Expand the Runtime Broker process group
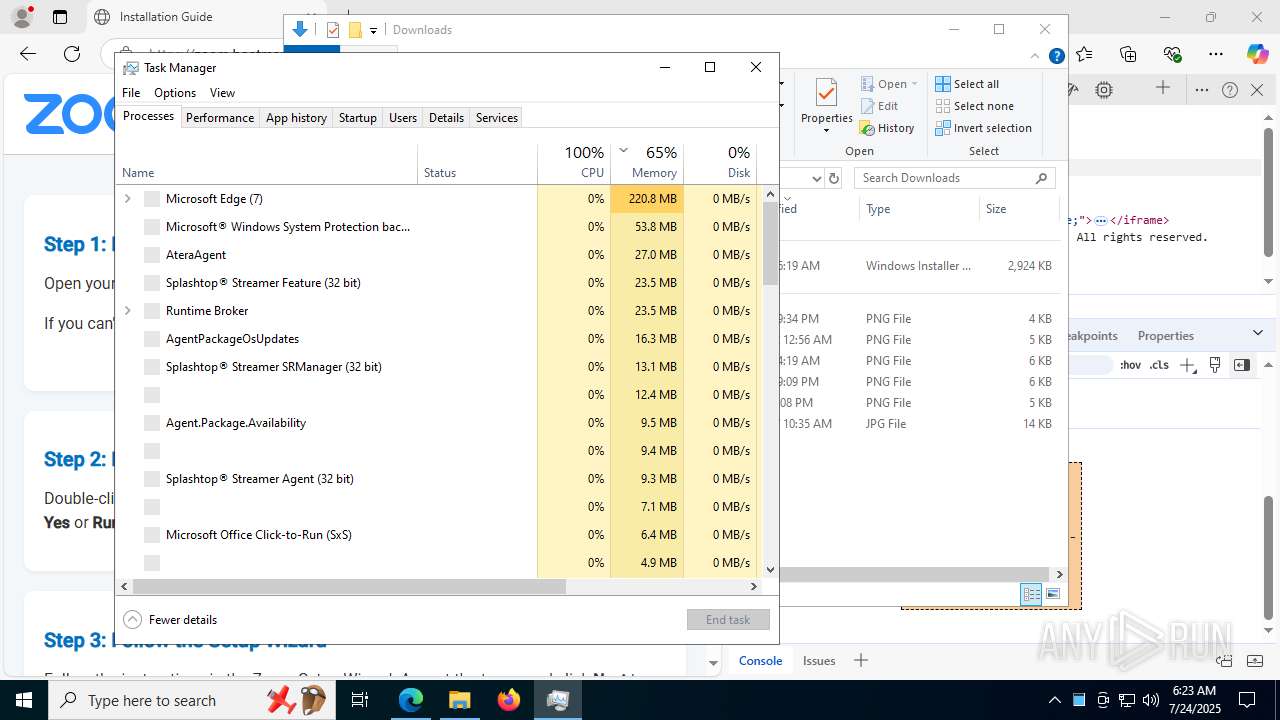1280x720 pixels. tap(127, 311)
